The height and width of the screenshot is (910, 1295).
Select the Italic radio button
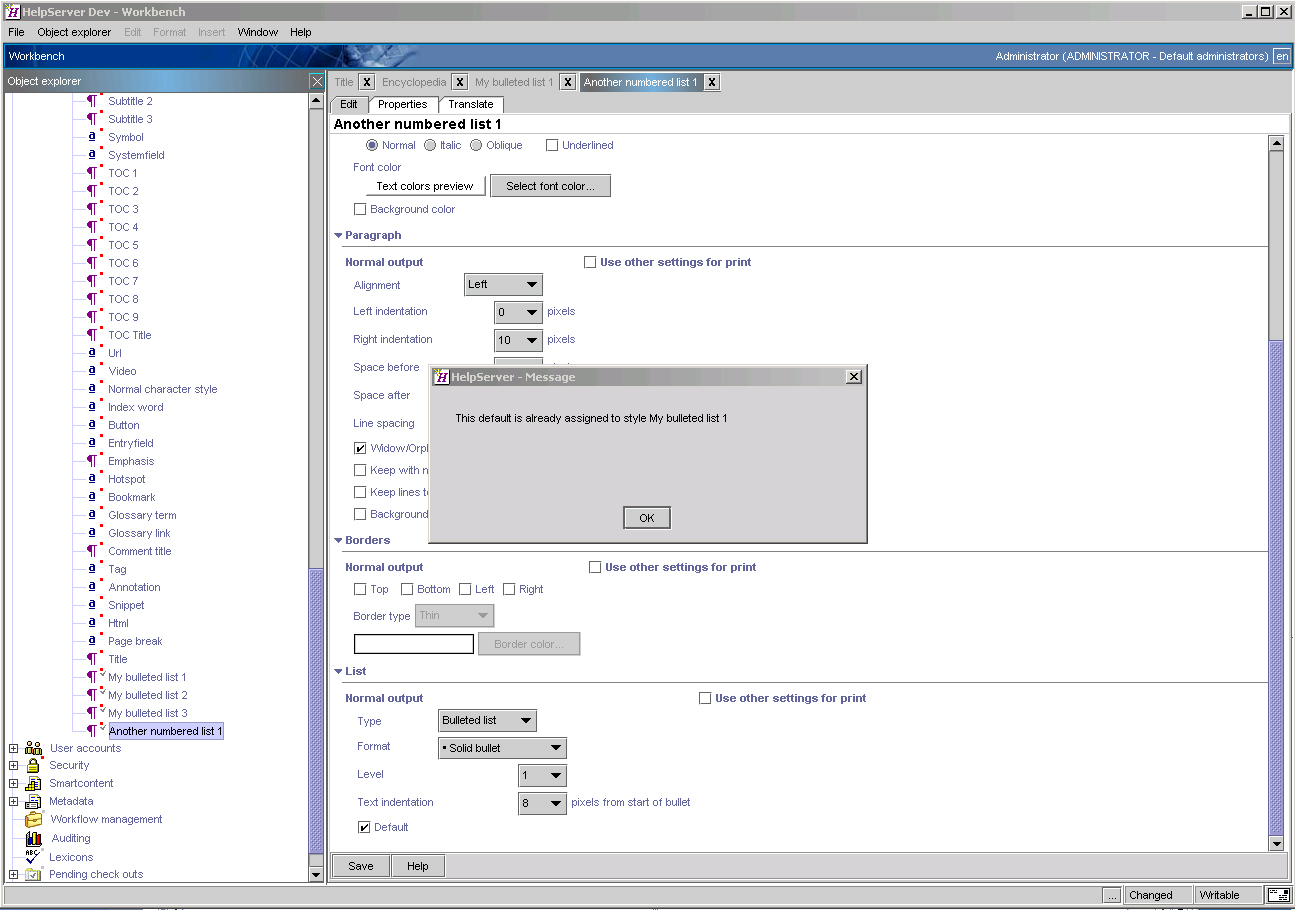tap(428, 144)
